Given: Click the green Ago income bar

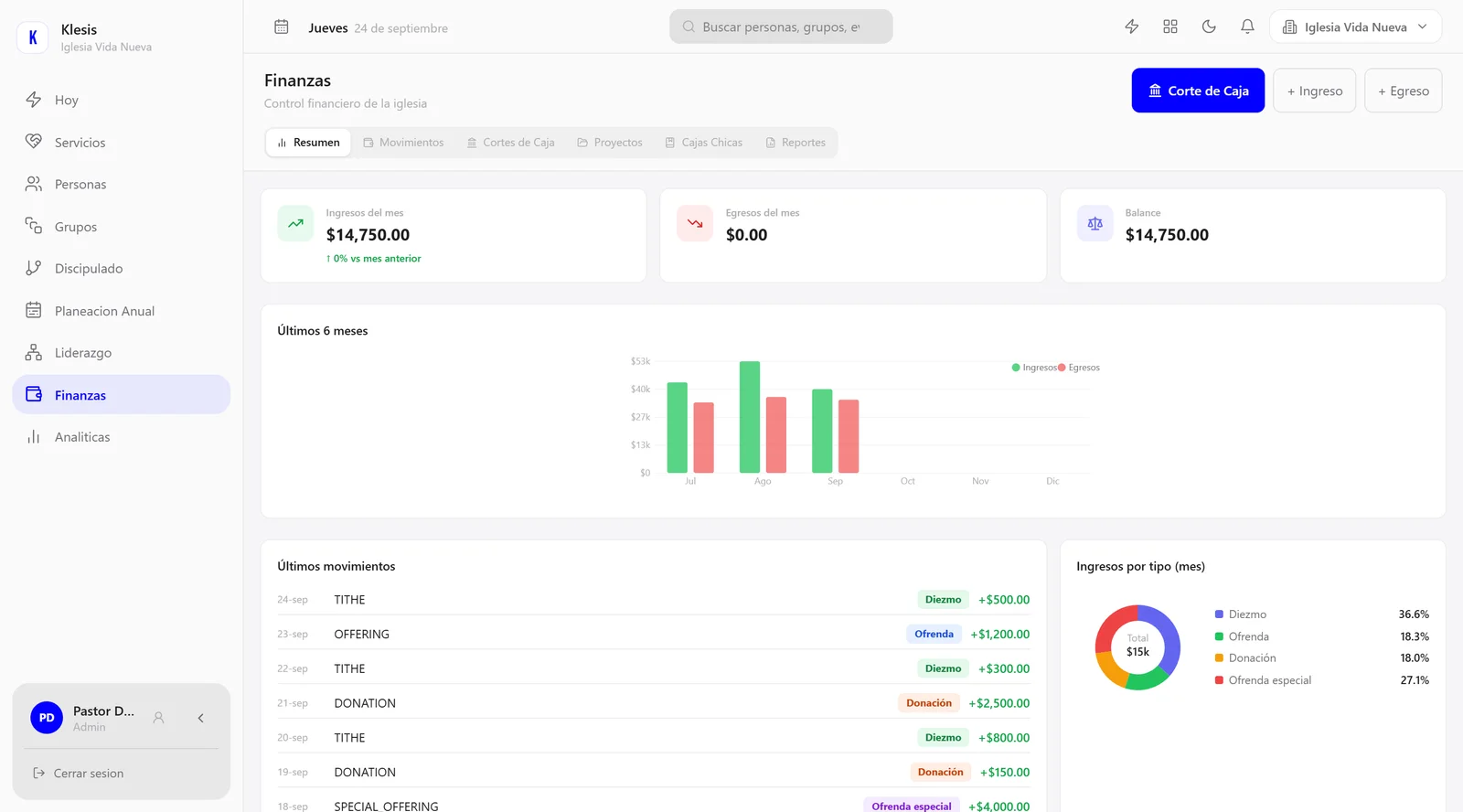Looking at the screenshot, I should [x=750, y=417].
